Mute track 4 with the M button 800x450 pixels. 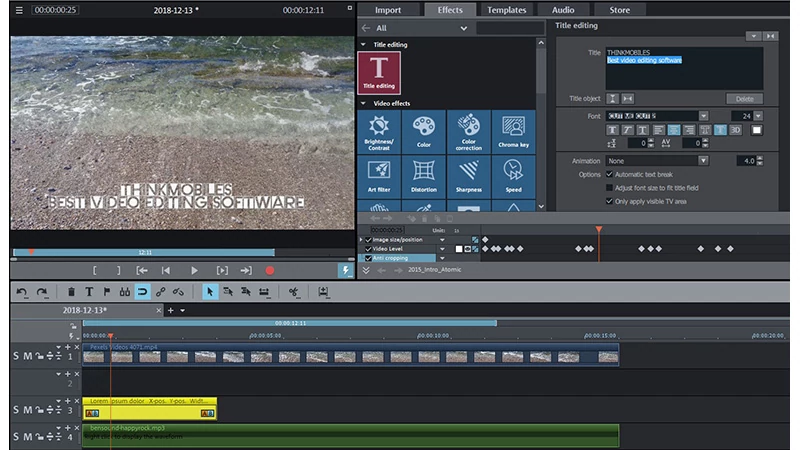tap(28, 437)
